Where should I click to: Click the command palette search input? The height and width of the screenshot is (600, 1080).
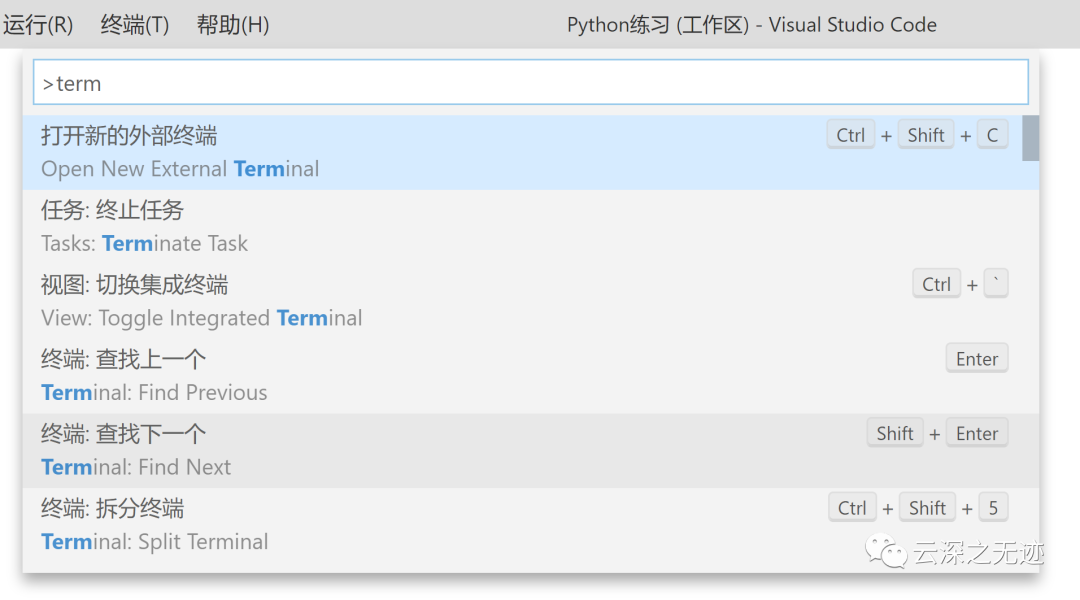coord(530,82)
